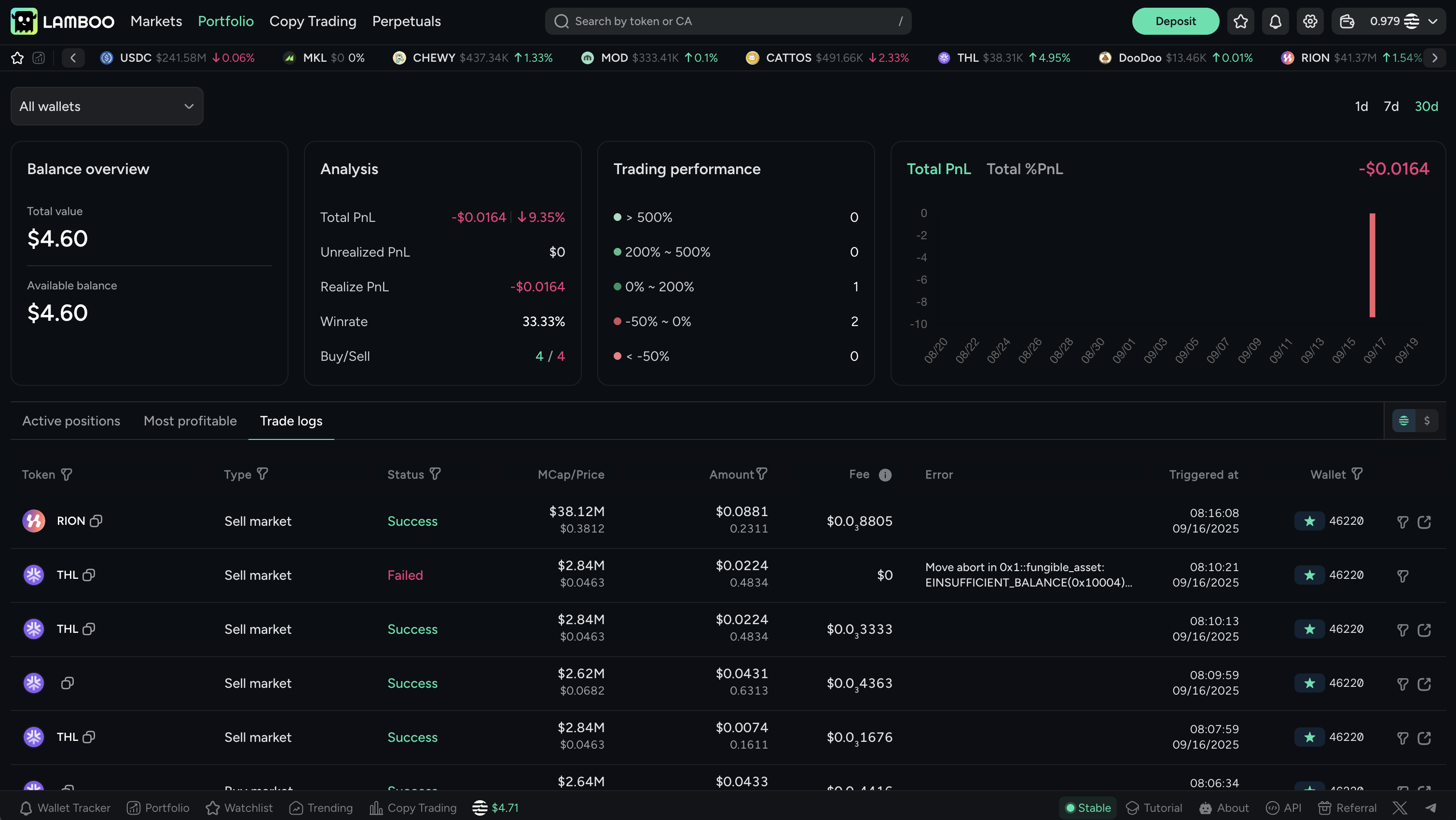Click the favorites star in top bar
This screenshot has width=1456, height=820.
coord(1241,22)
